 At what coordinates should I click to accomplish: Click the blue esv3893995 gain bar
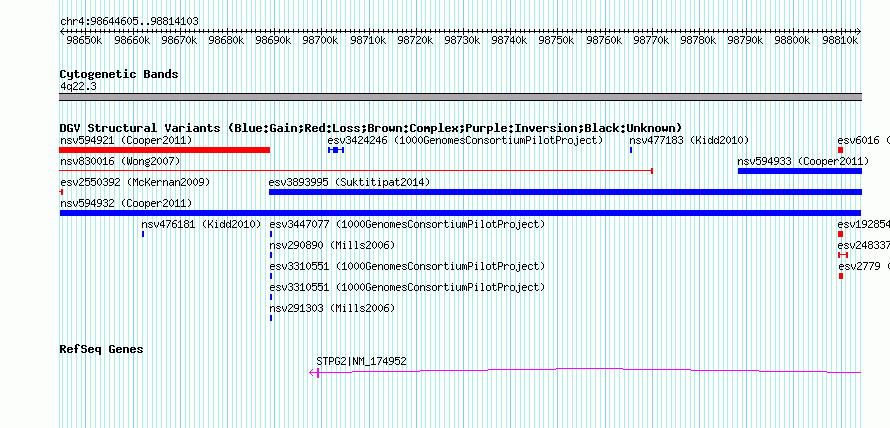565,192
